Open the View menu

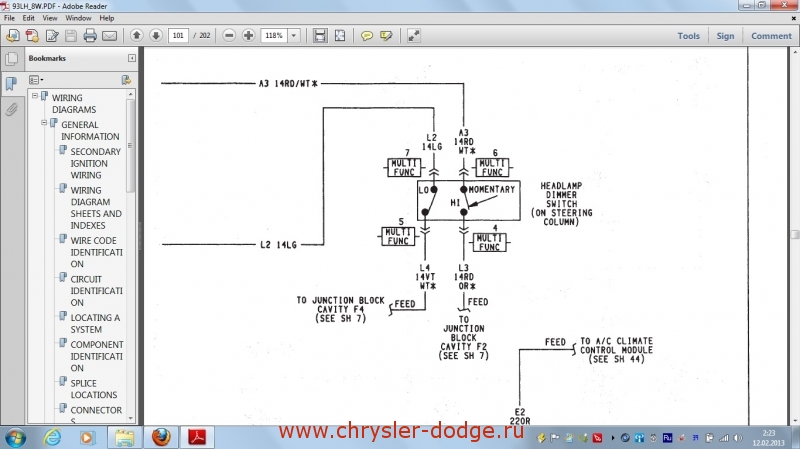(49, 18)
